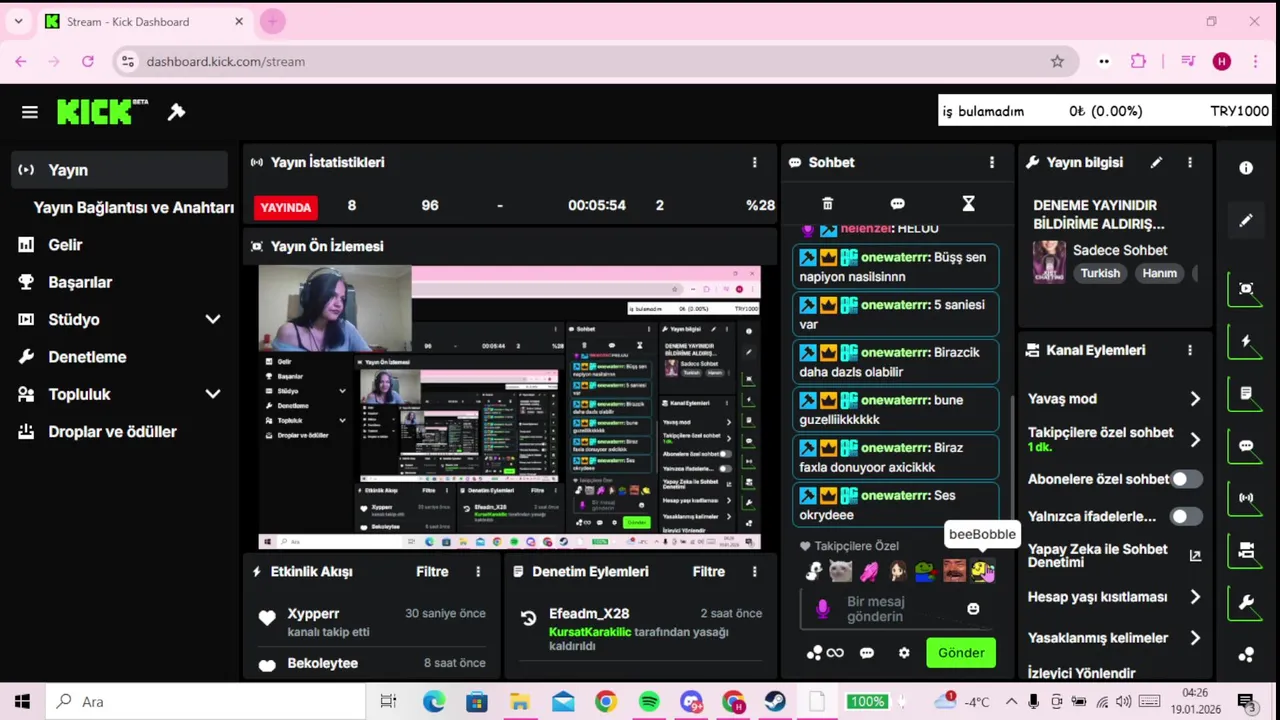Image resolution: width=1280 pixels, height=720 pixels.
Task: Click the purple microphone icon in the message box
Action: [x=823, y=609]
